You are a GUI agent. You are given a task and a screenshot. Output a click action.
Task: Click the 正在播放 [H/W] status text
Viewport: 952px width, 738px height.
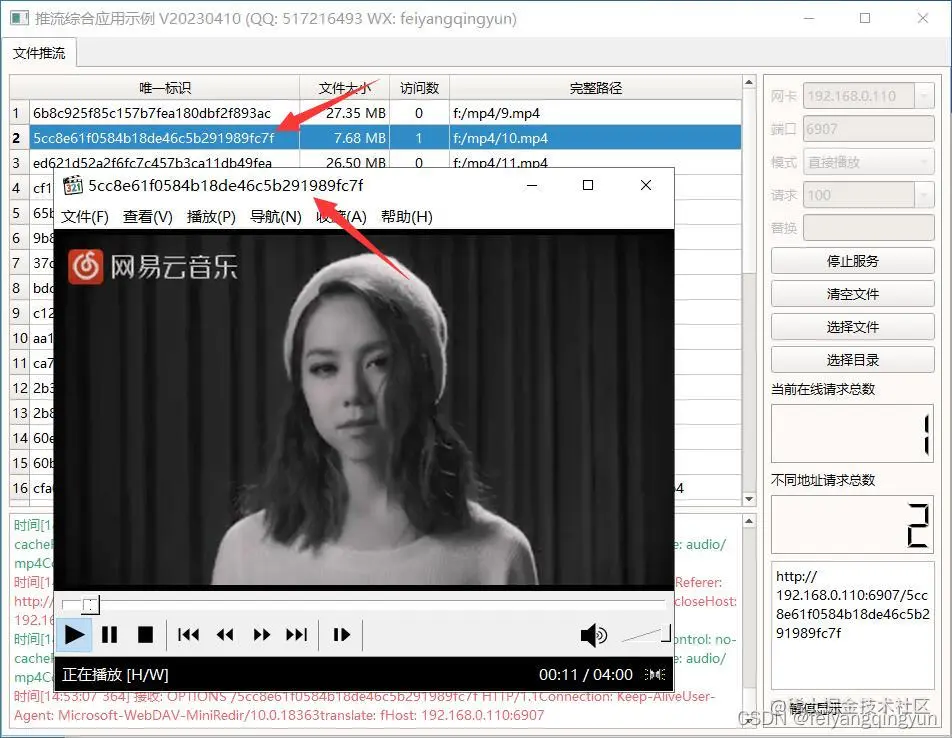click(x=115, y=674)
